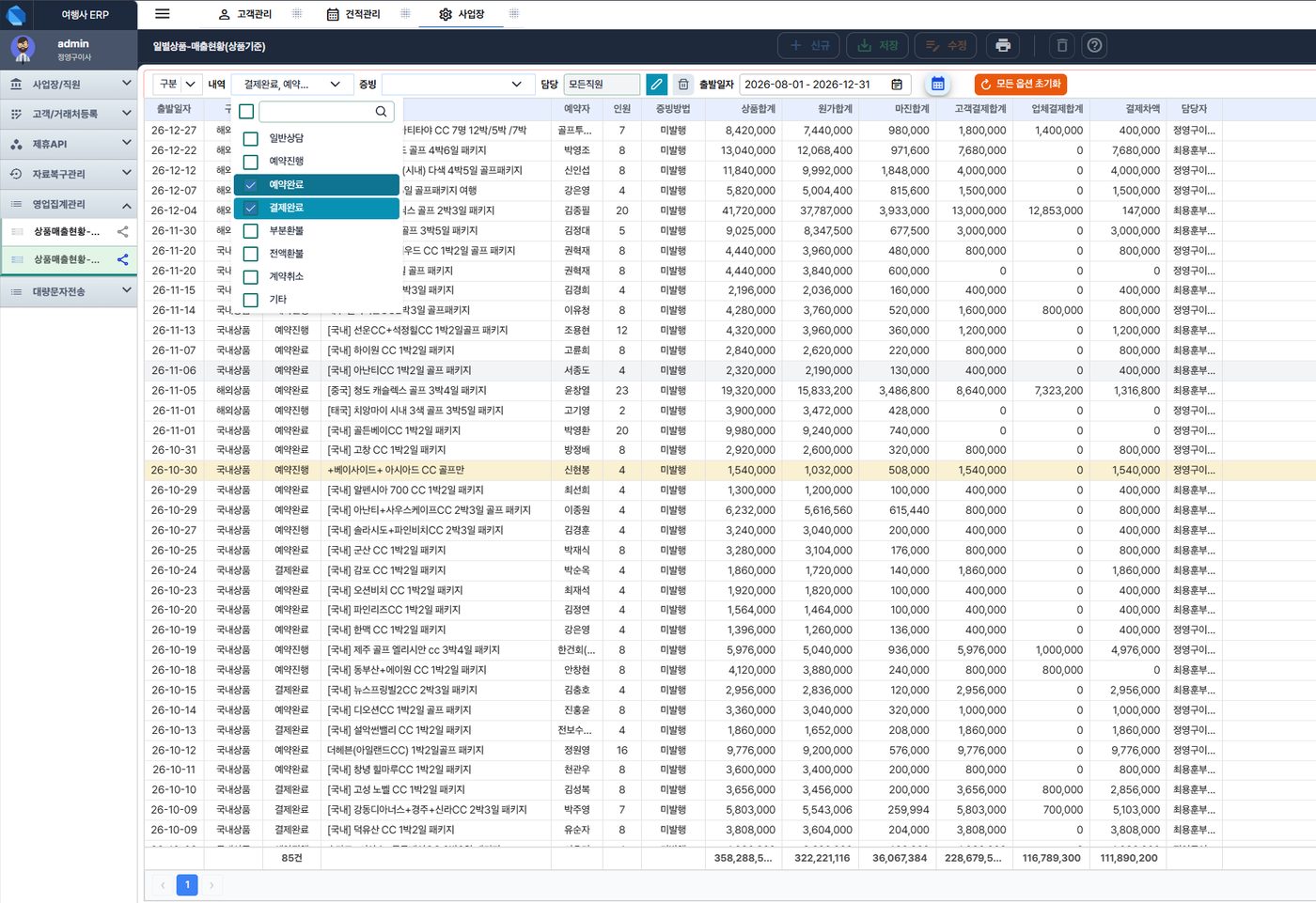Viewport: 1316px width, 903px height.
Task: Open the 고객관리 tab
Action: coord(244,14)
